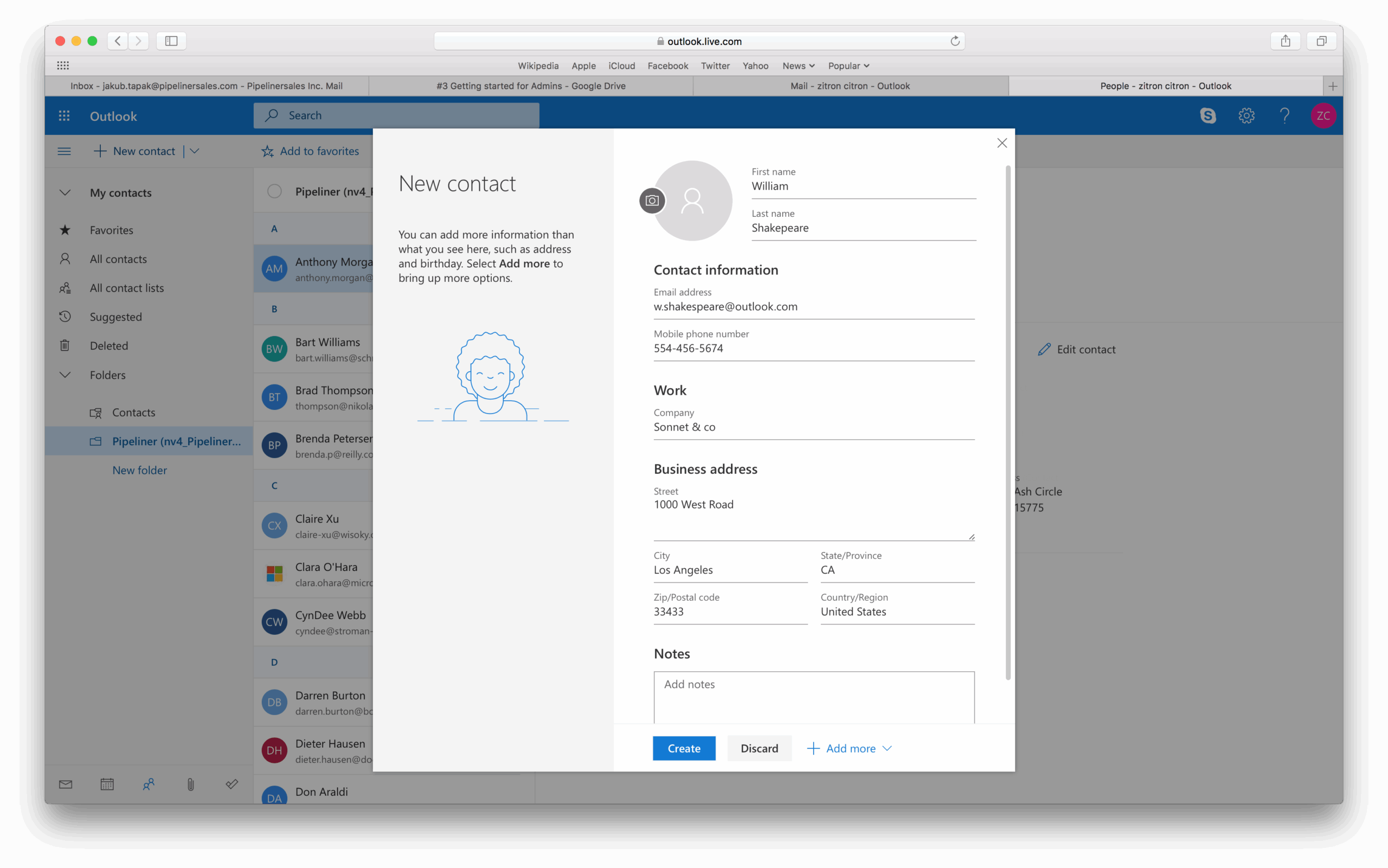Image resolution: width=1388 pixels, height=868 pixels.
Task: Click the Discard button
Action: tap(759, 748)
